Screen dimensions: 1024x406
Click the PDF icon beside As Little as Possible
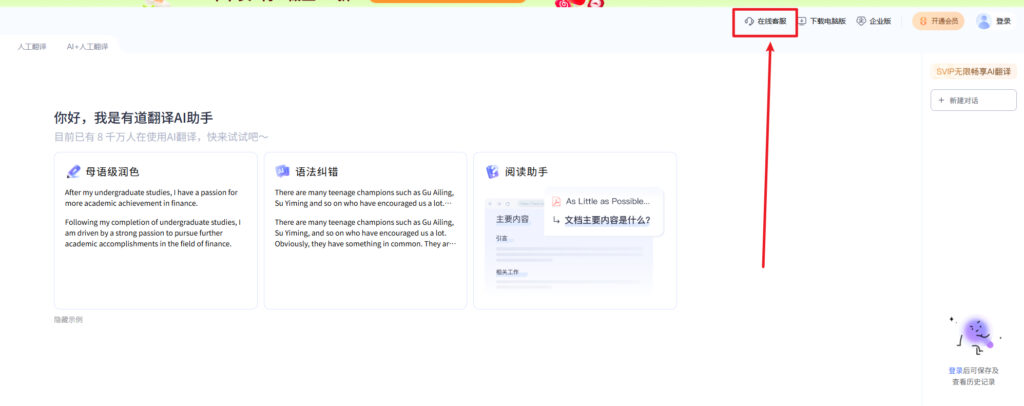(557, 201)
